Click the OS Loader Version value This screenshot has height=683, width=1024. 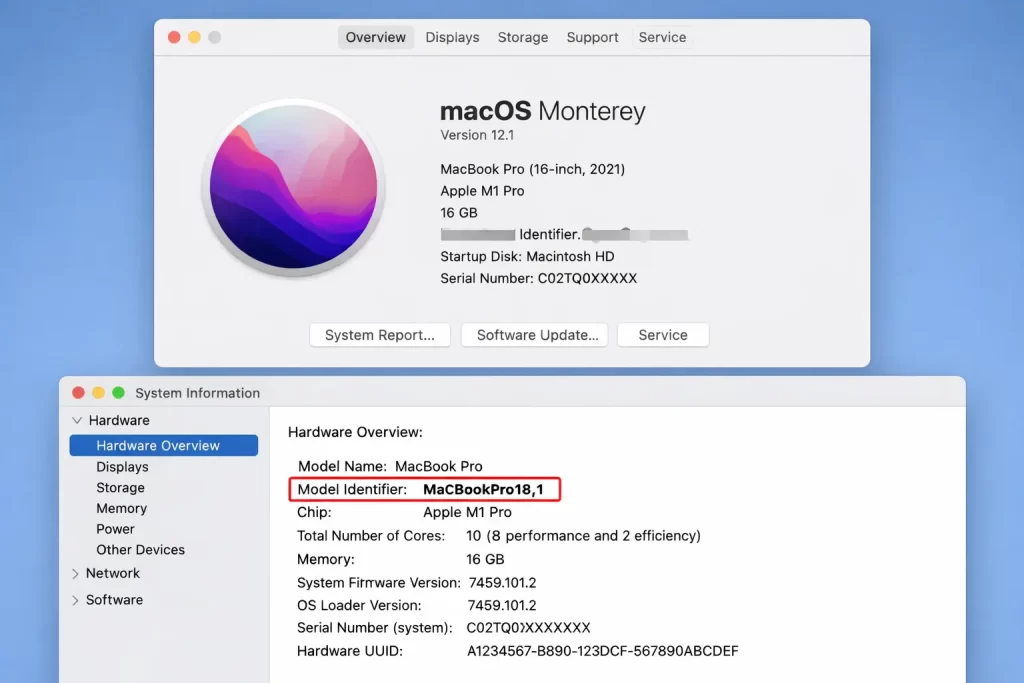(502, 605)
